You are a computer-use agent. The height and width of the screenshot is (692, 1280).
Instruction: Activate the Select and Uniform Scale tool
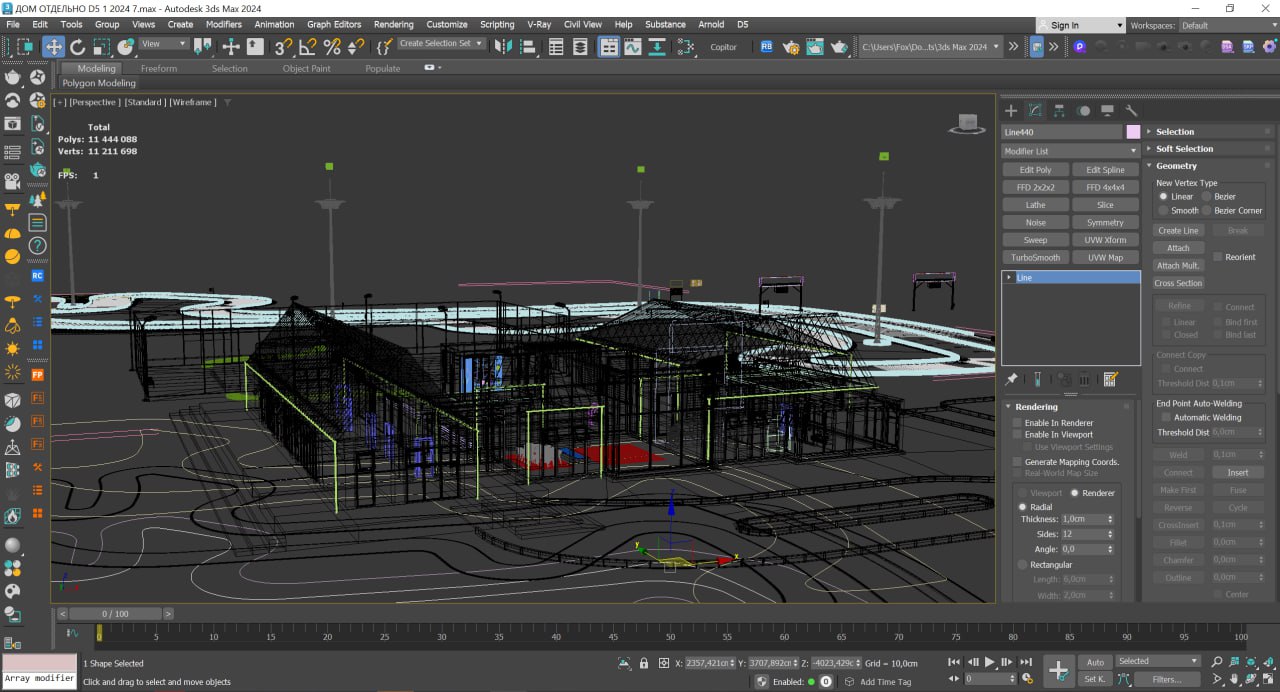tap(101, 46)
